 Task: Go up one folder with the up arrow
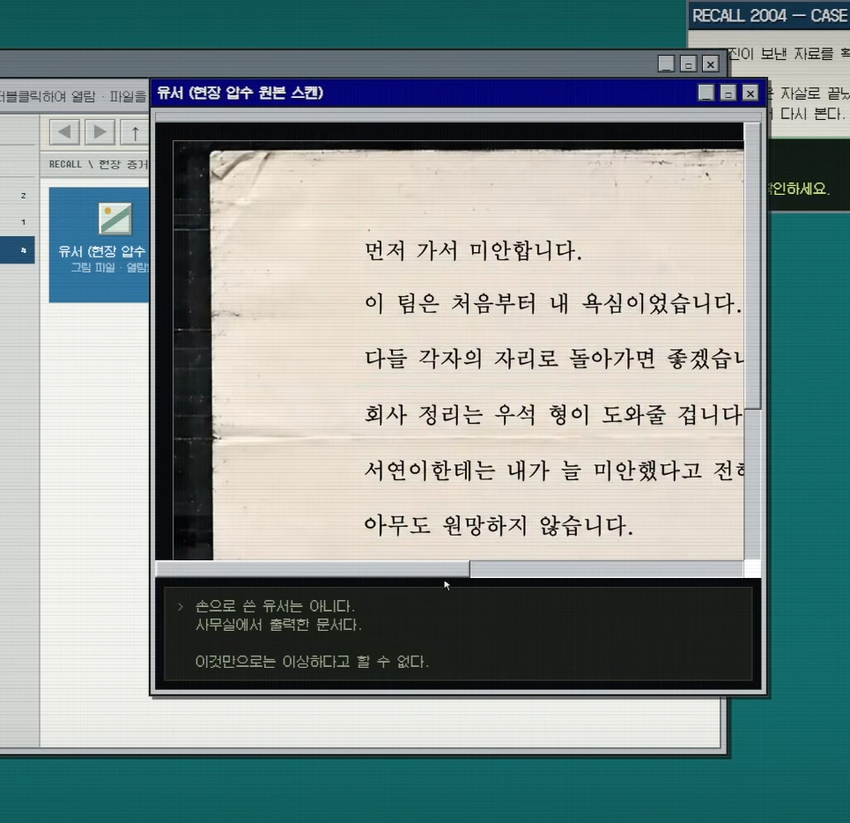click(135, 132)
